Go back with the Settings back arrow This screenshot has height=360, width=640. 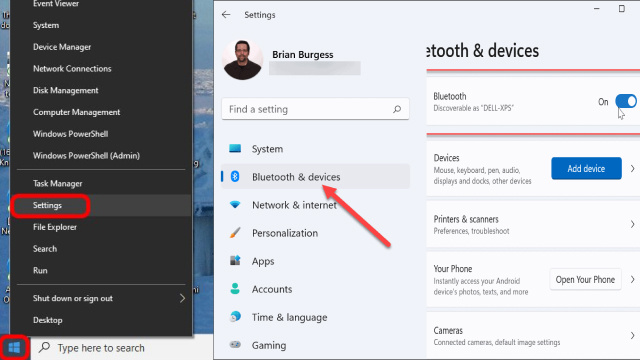point(226,15)
